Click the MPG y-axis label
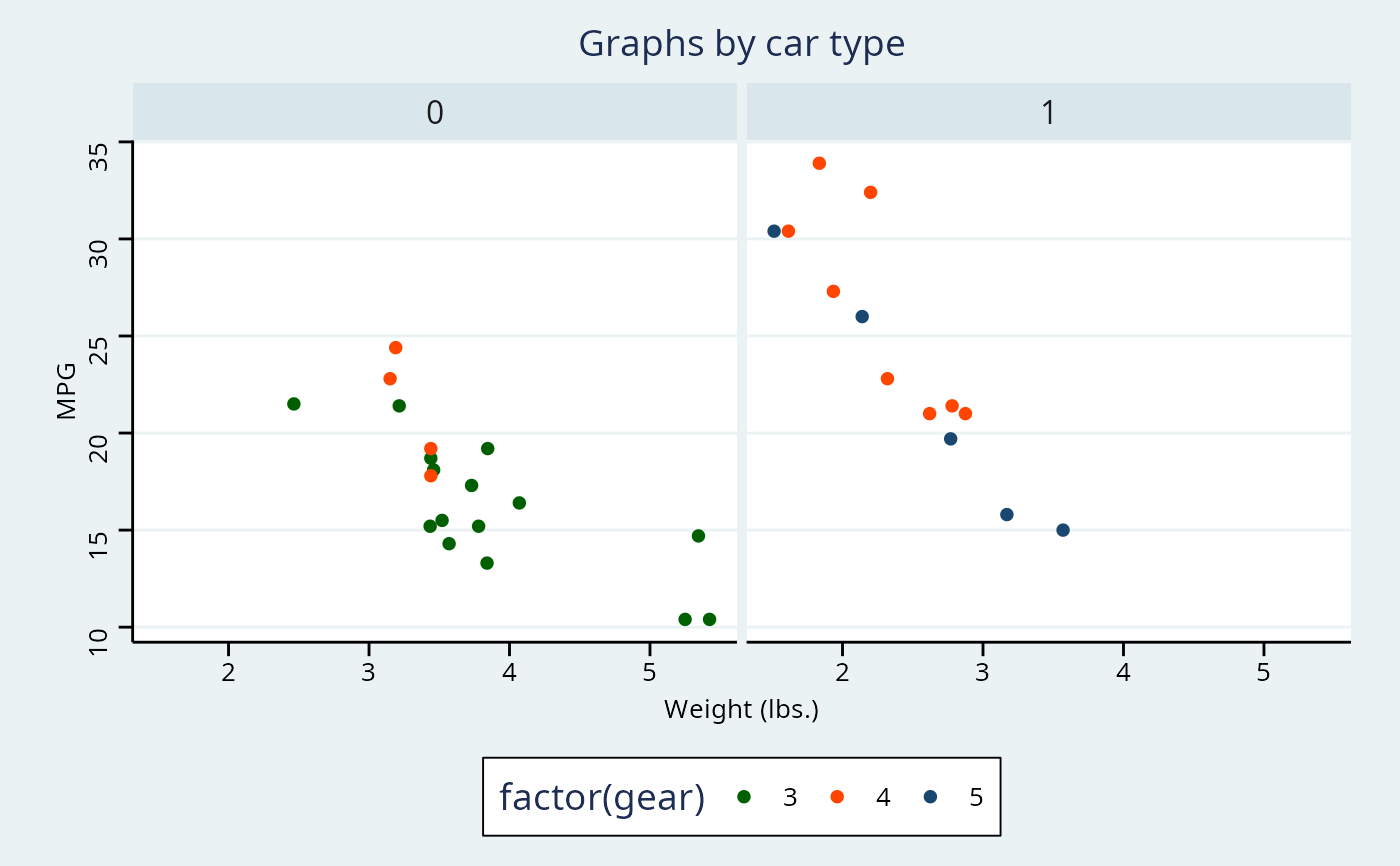Image resolution: width=1400 pixels, height=866 pixels. pos(66,392)
